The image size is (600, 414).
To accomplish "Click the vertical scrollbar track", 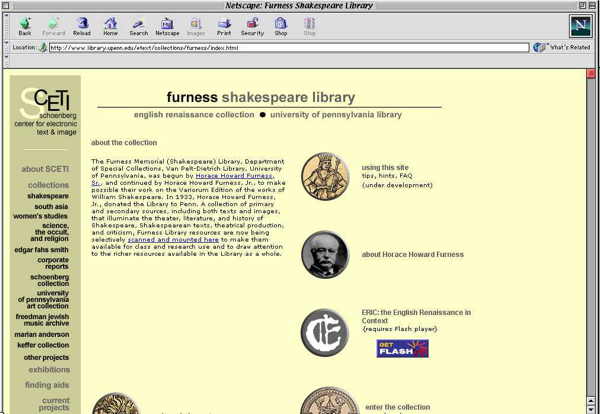I will 591,237.
